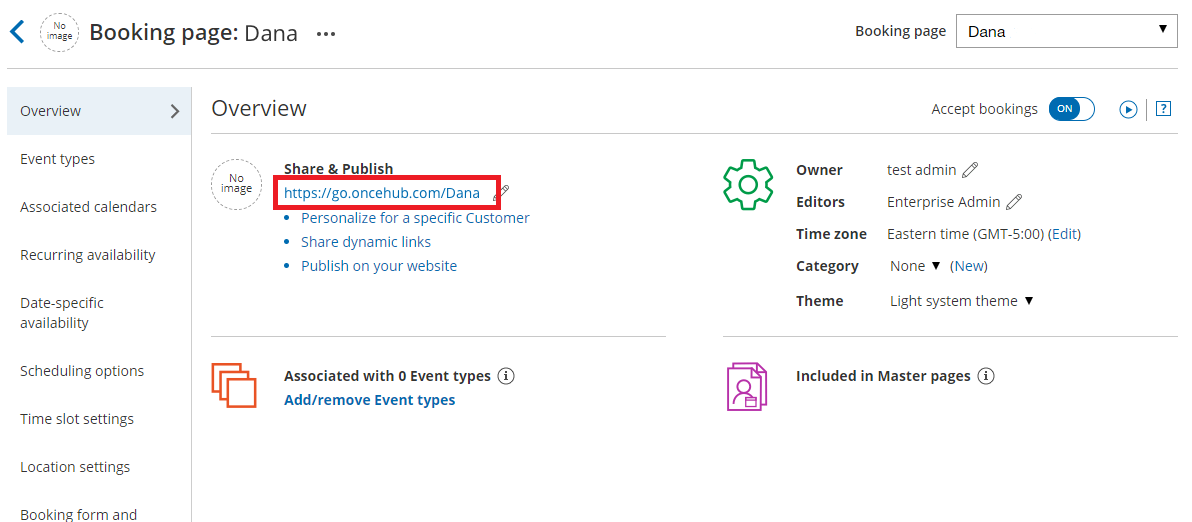Click the info icon beside Event types
Screen dimensions: 1192x522
[x=506, y=376]
